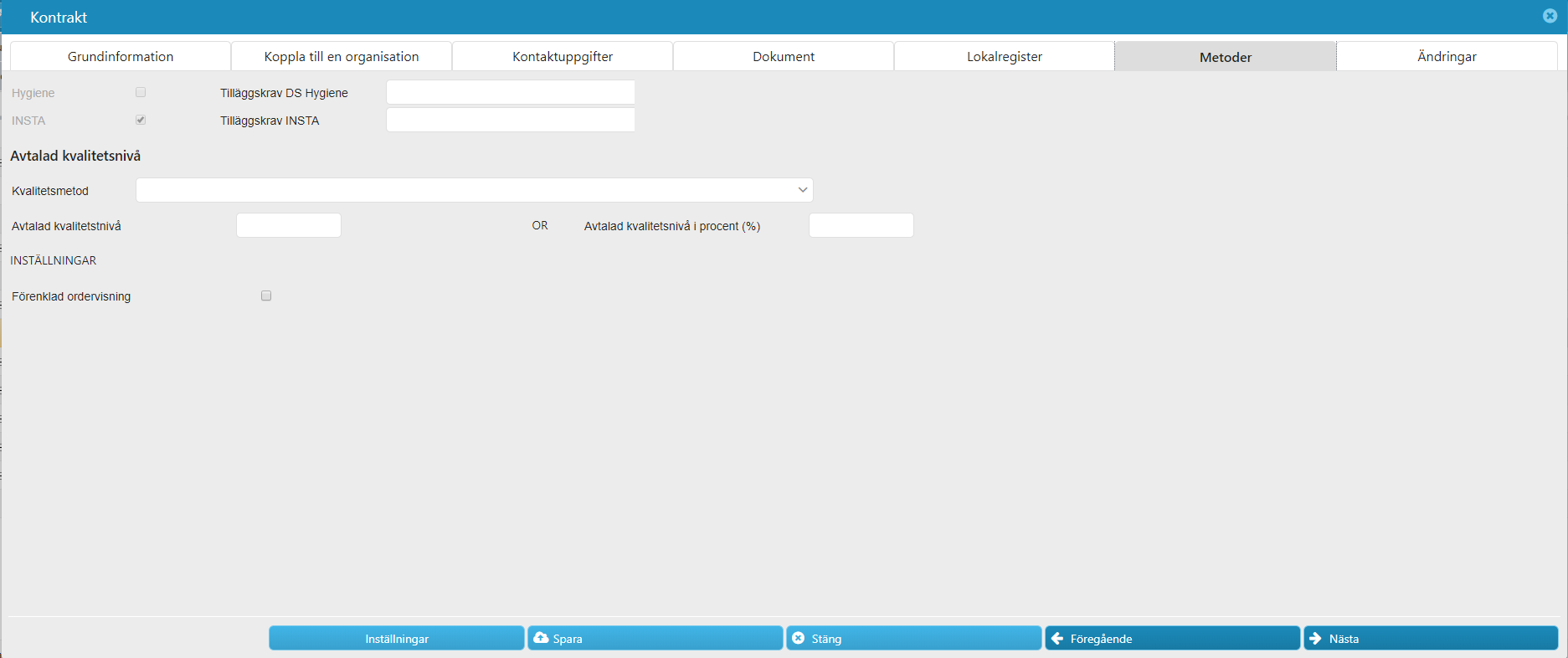Save with the Spara button
Viewport: 1568px width, 658px height.
655,638
